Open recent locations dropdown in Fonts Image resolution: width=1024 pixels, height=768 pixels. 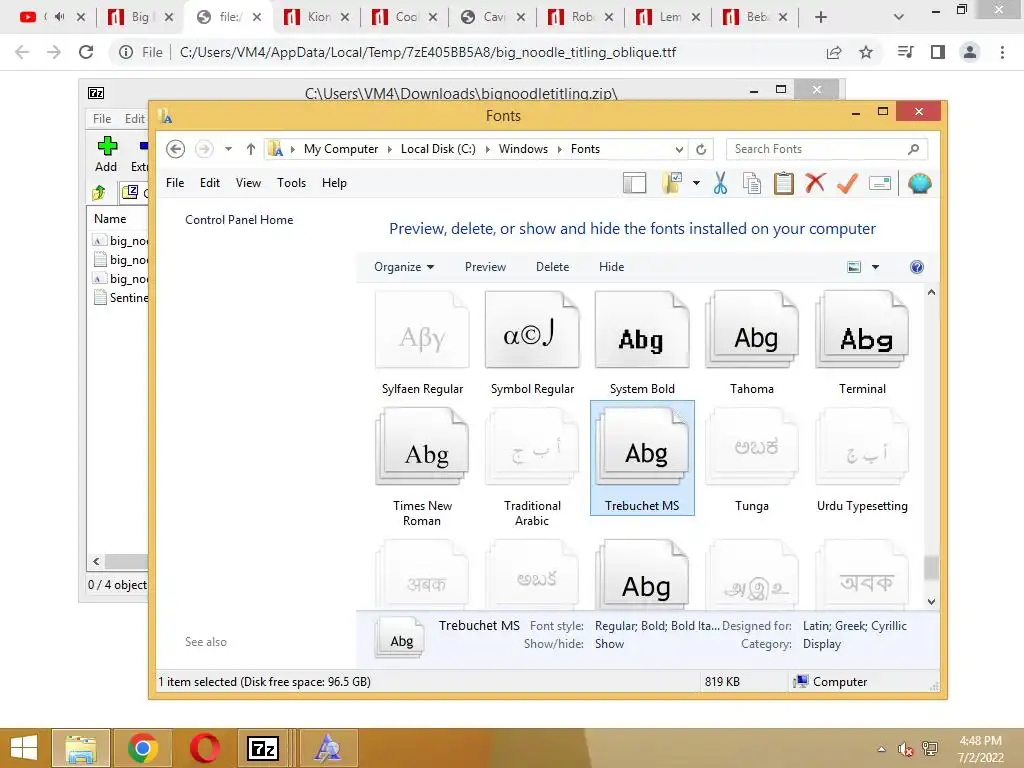(228, 149)
